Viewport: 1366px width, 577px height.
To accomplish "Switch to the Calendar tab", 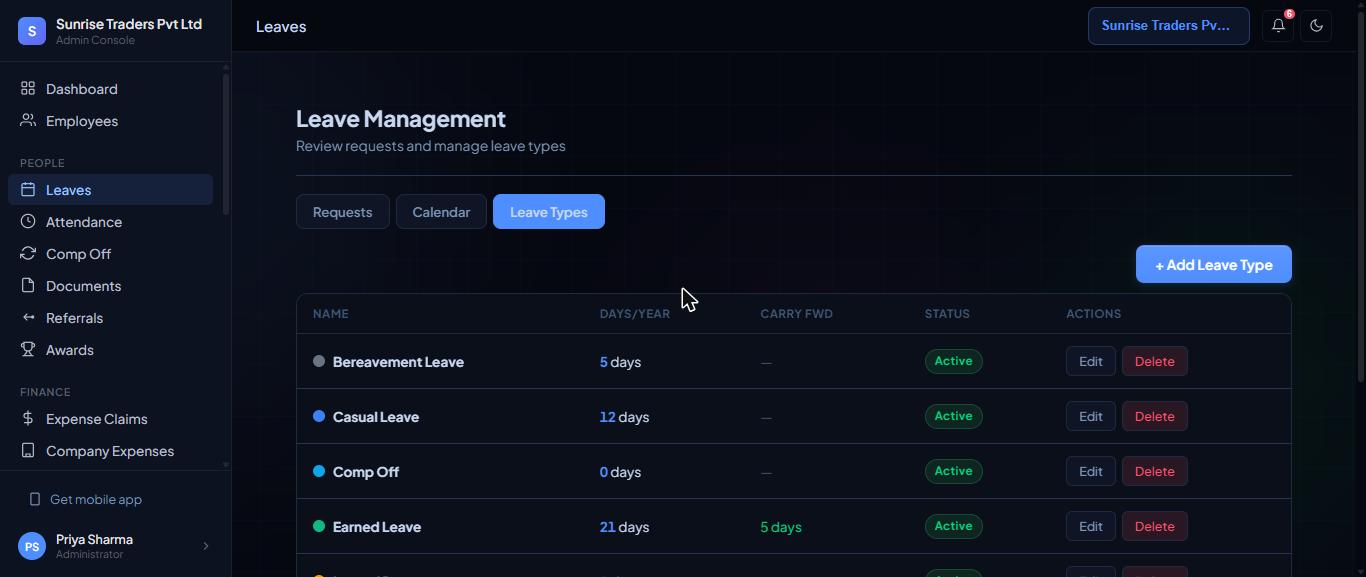I will pyautogui.click(x=441, y=212).
